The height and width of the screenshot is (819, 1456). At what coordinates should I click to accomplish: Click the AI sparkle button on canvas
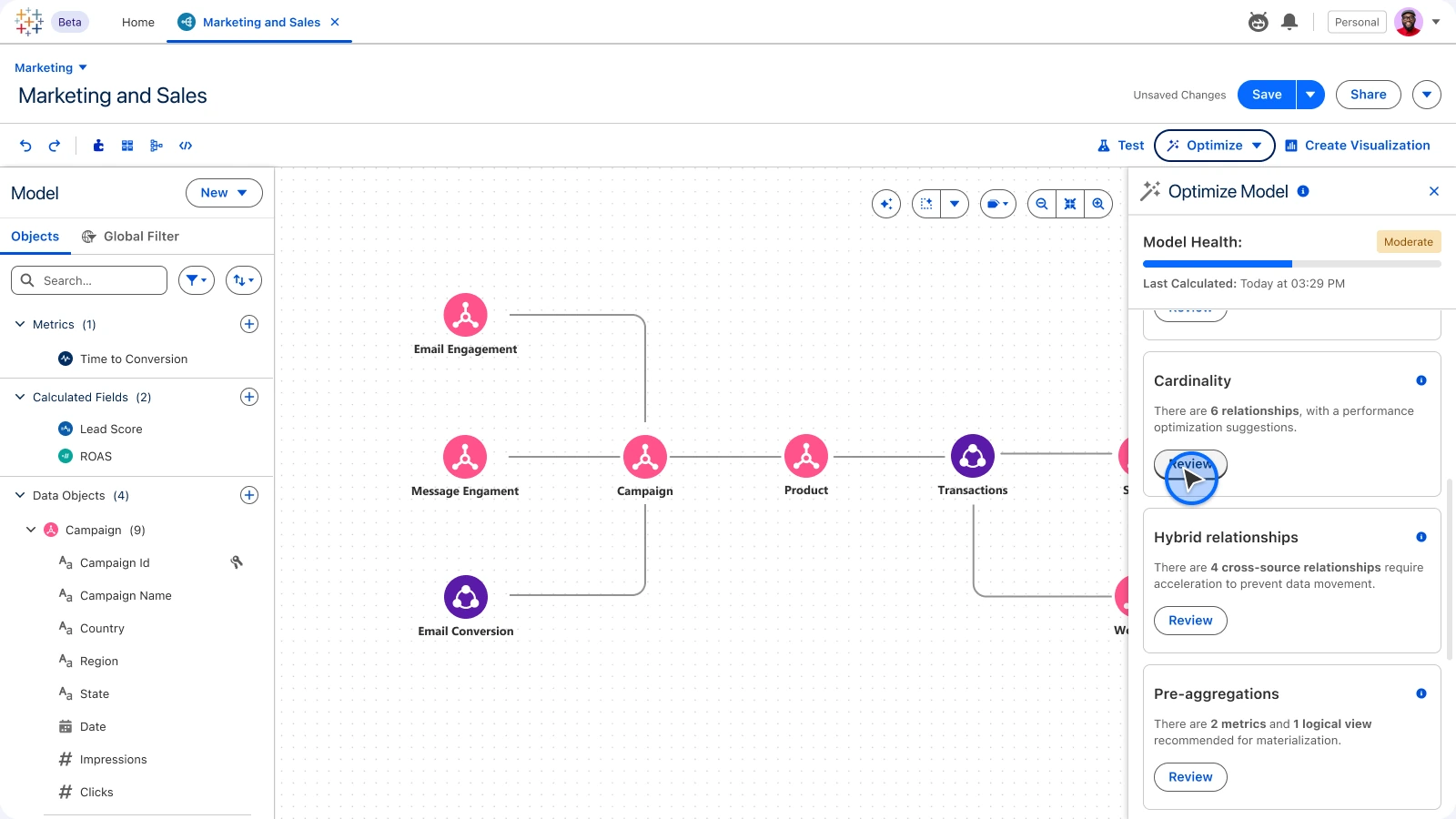(x=886, y=204)
